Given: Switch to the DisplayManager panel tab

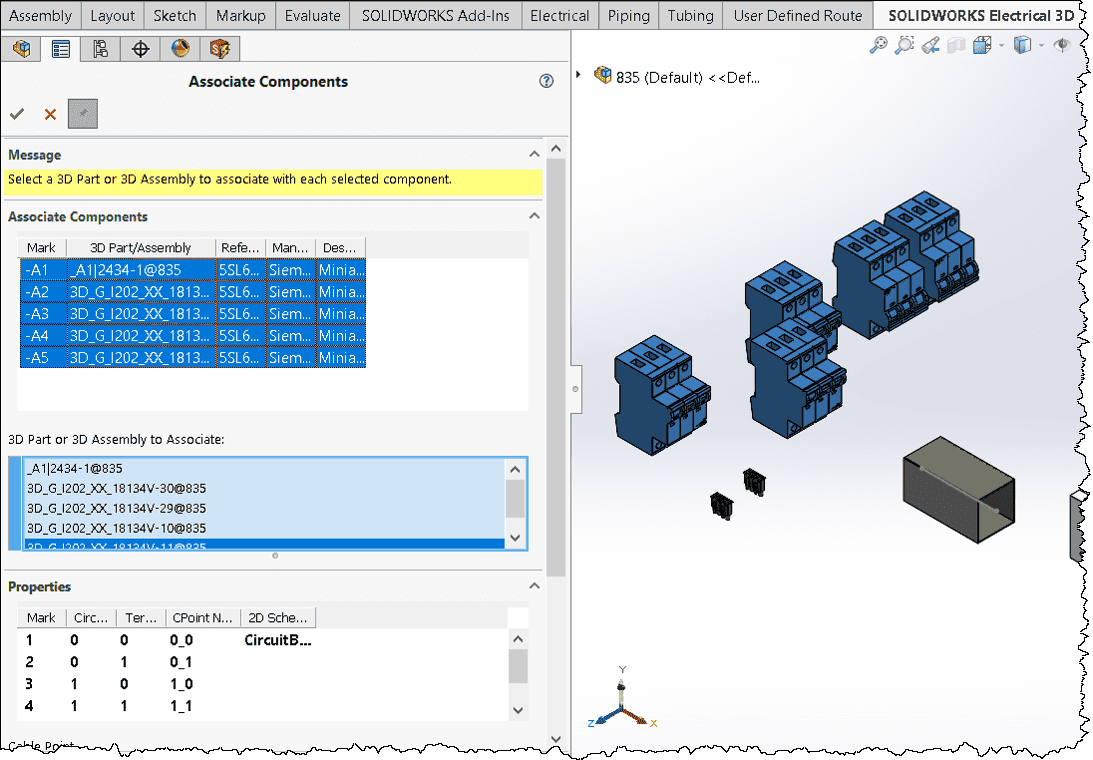Looking at the screenshot, I should [180, 48].
